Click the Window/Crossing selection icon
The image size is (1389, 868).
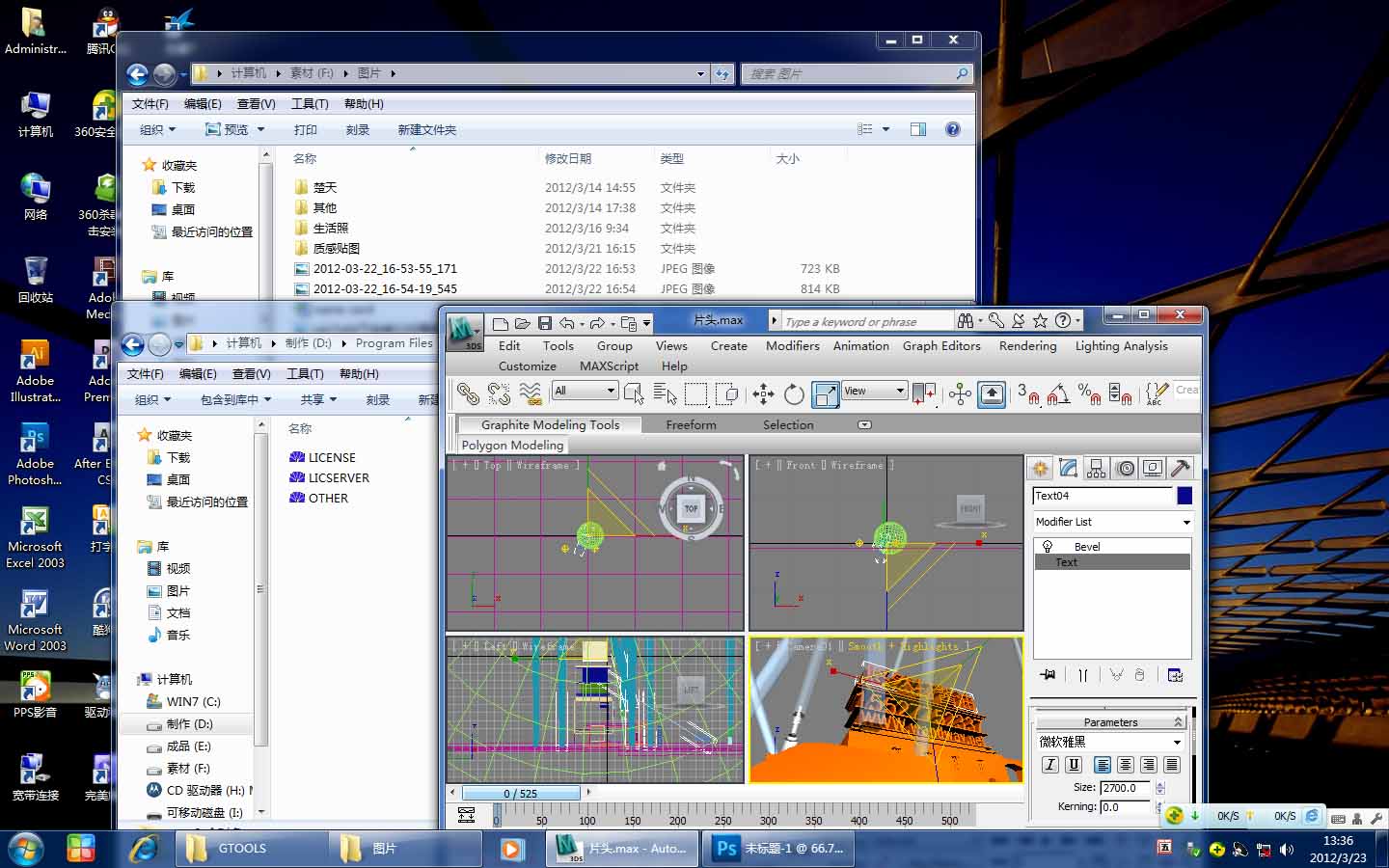tap(727, 393)
